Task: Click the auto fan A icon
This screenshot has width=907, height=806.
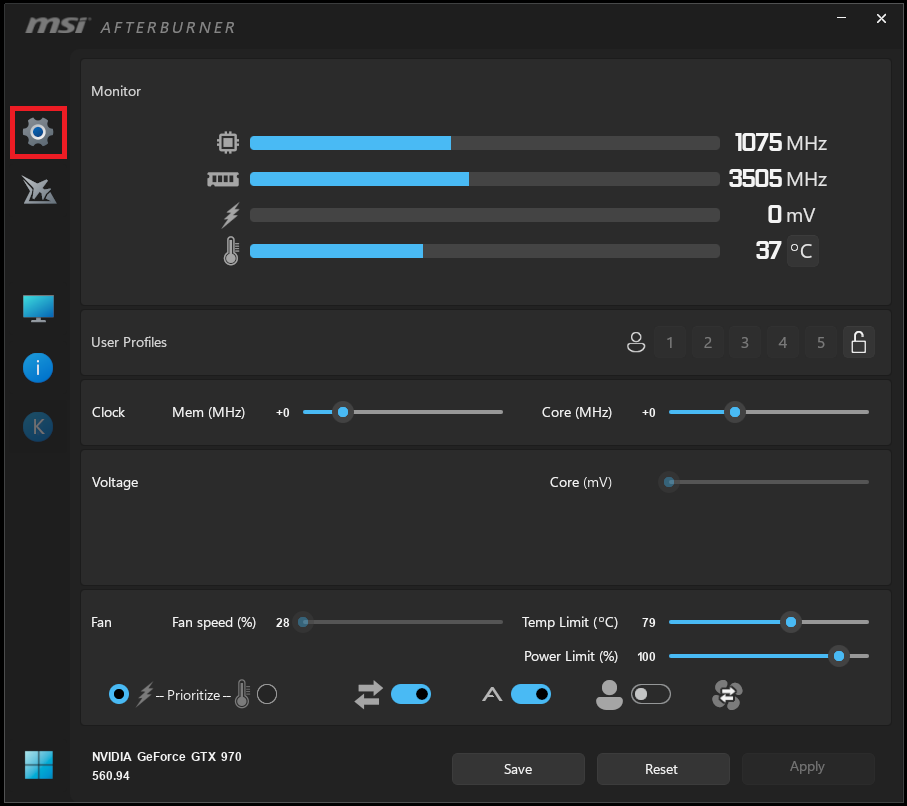Action: click(x=492, y=694)
